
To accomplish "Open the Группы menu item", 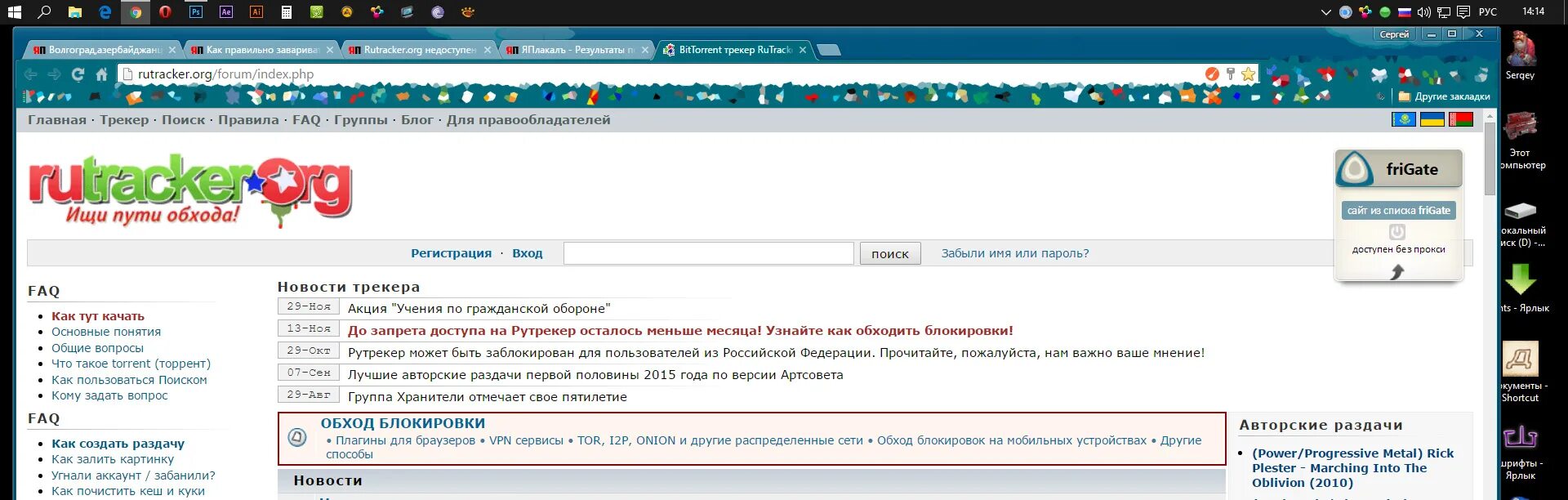I will point(361,120).
